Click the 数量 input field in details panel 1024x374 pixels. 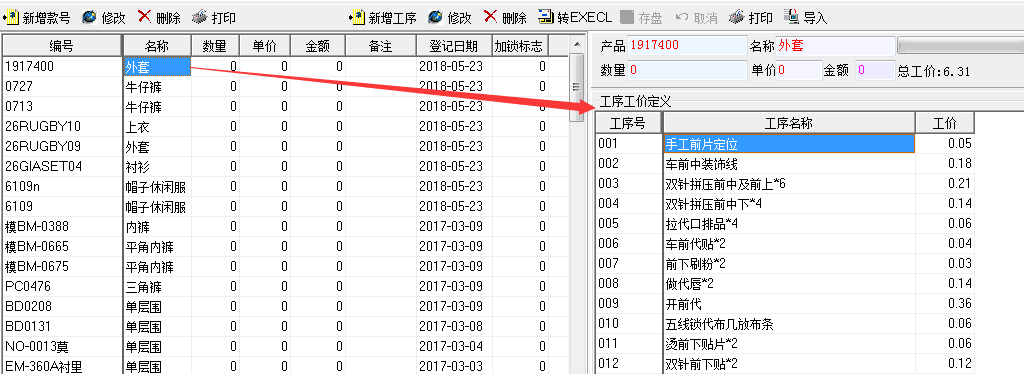687,70
